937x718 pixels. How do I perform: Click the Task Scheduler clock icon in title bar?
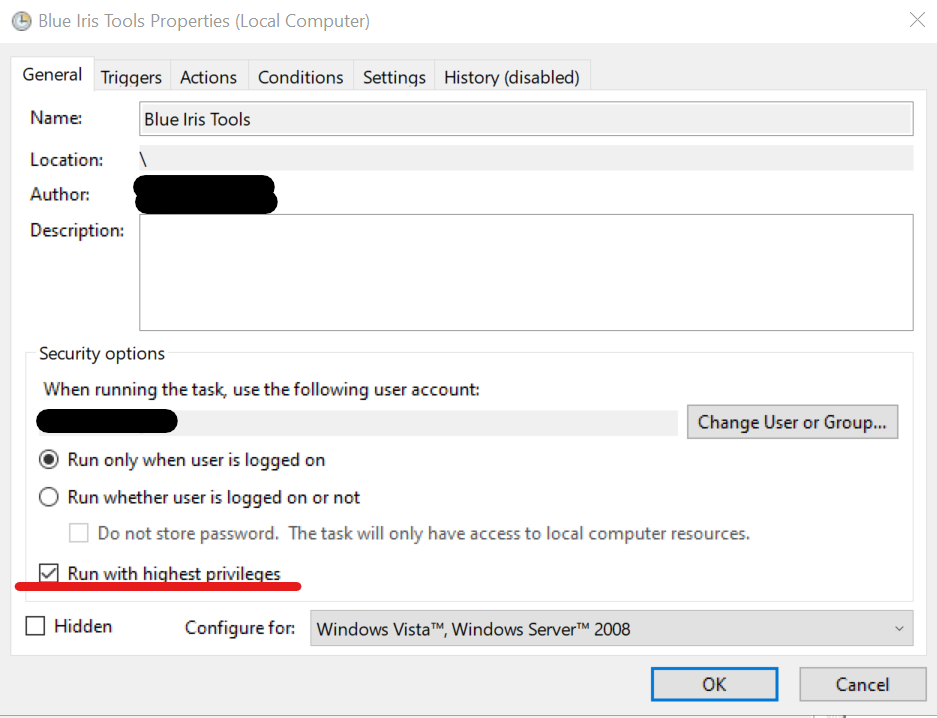click(x=21, y=21)
